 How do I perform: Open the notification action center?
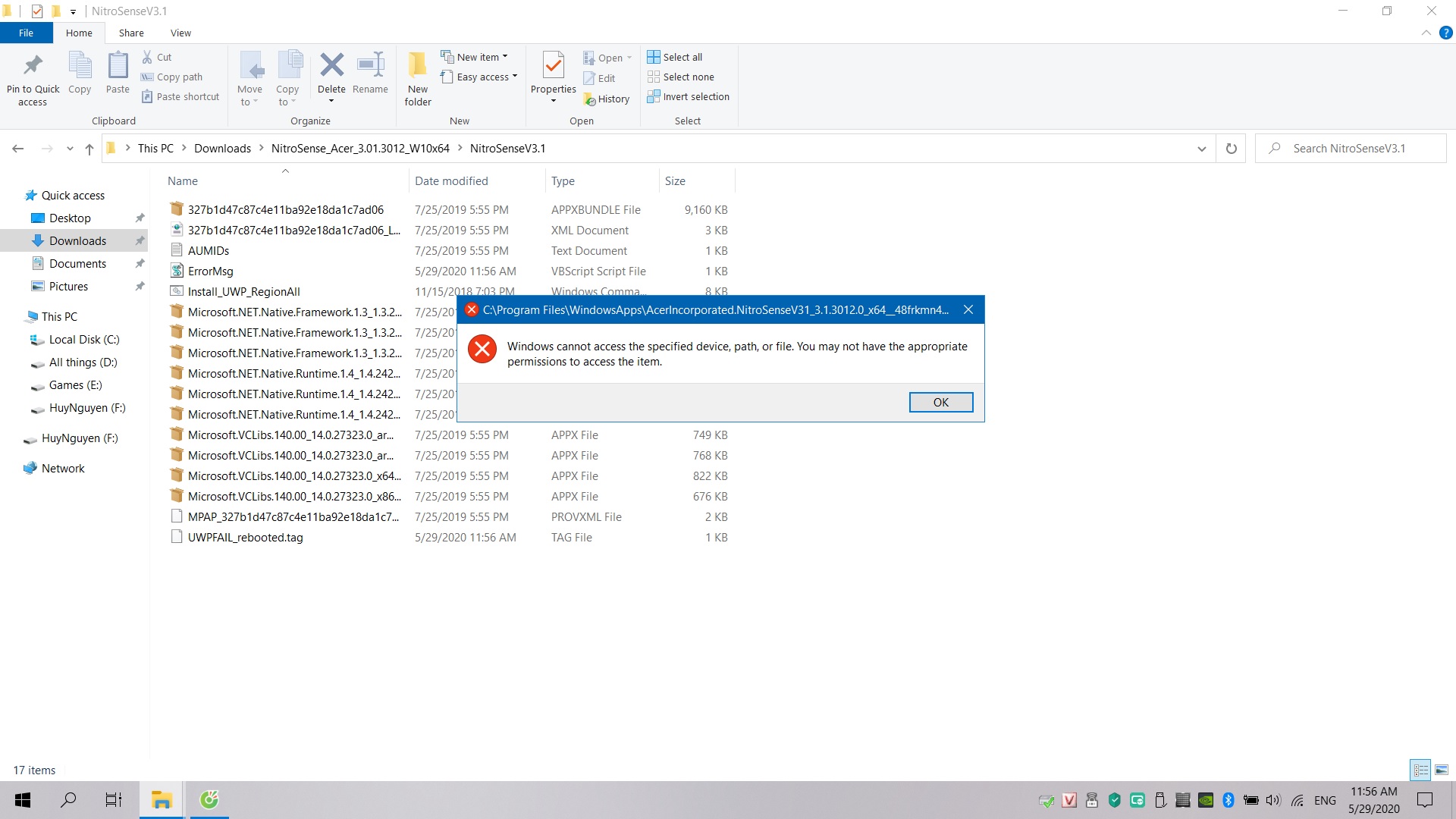coord(1425,800)
